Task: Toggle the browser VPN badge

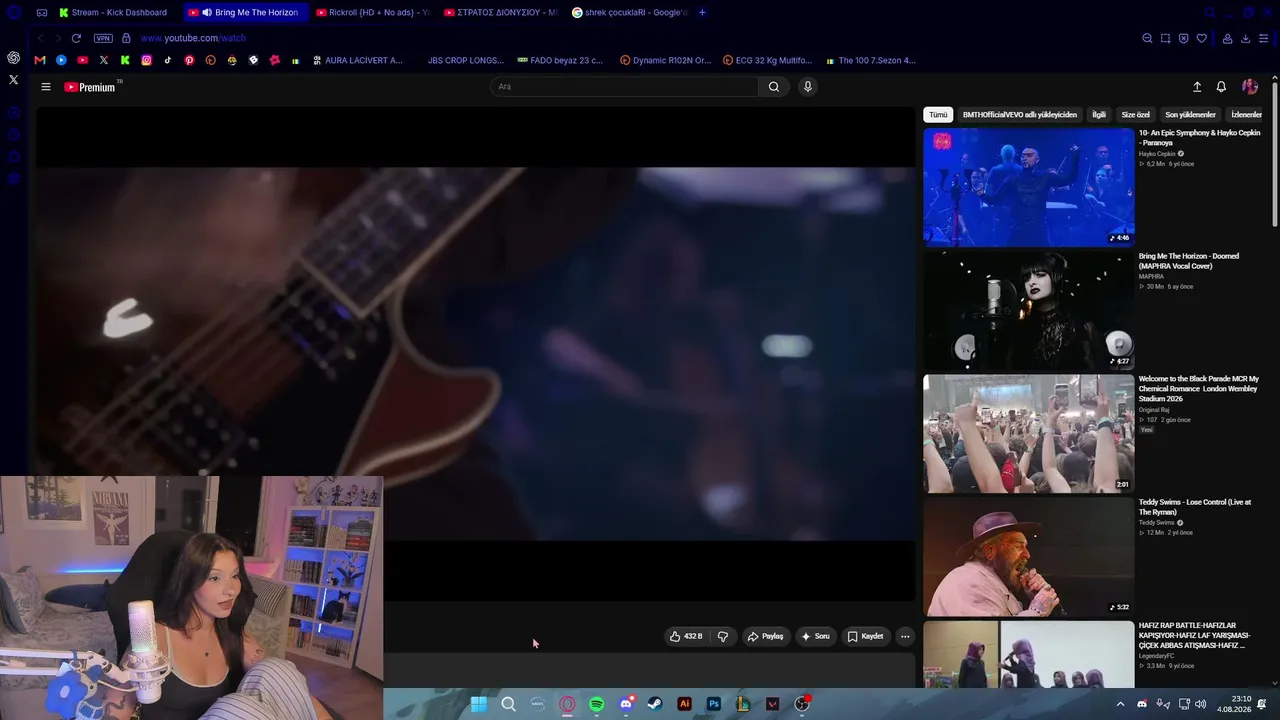Action: (x=103, y=38)
